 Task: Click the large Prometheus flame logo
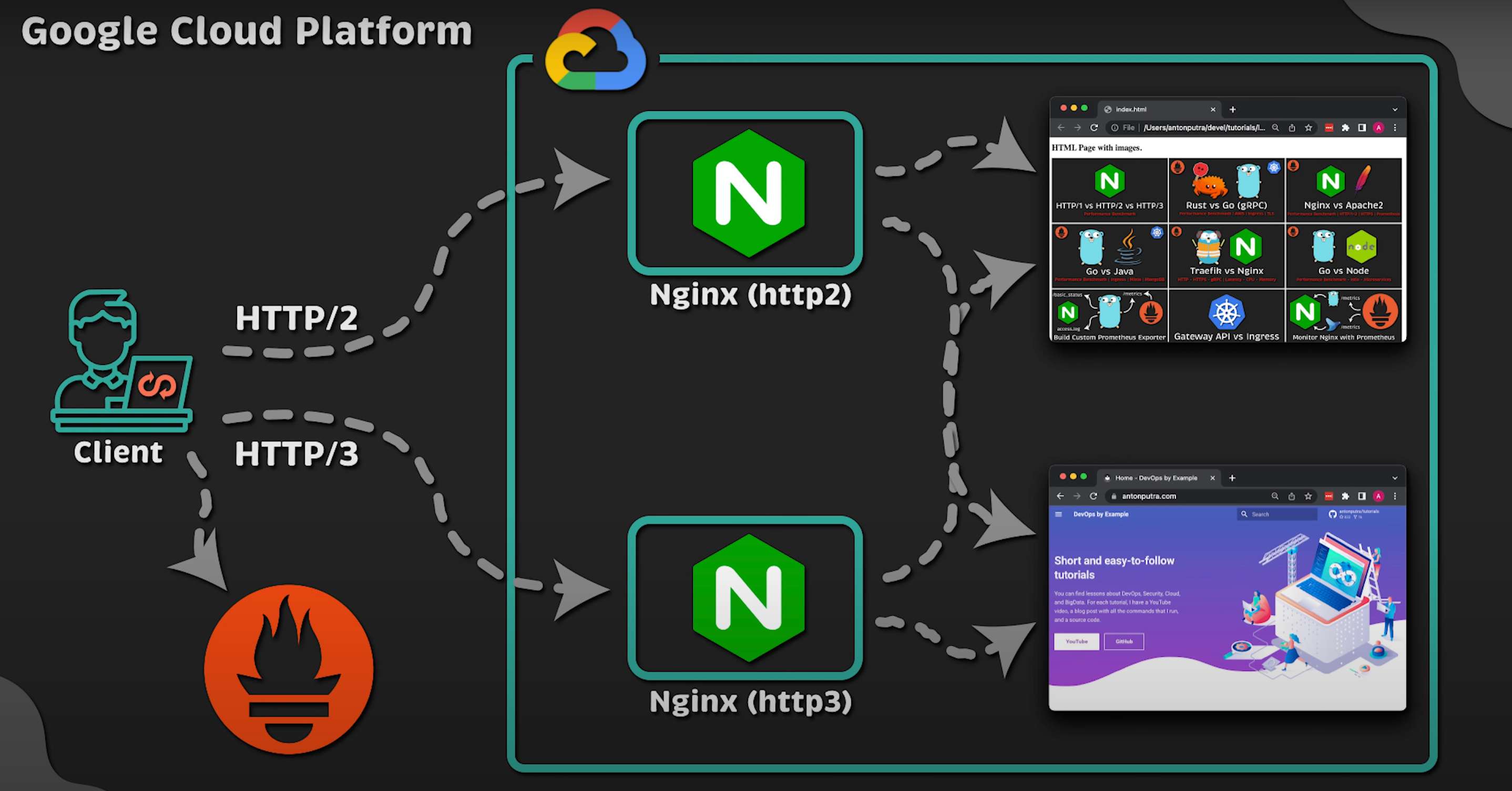[x=288, y=670]
